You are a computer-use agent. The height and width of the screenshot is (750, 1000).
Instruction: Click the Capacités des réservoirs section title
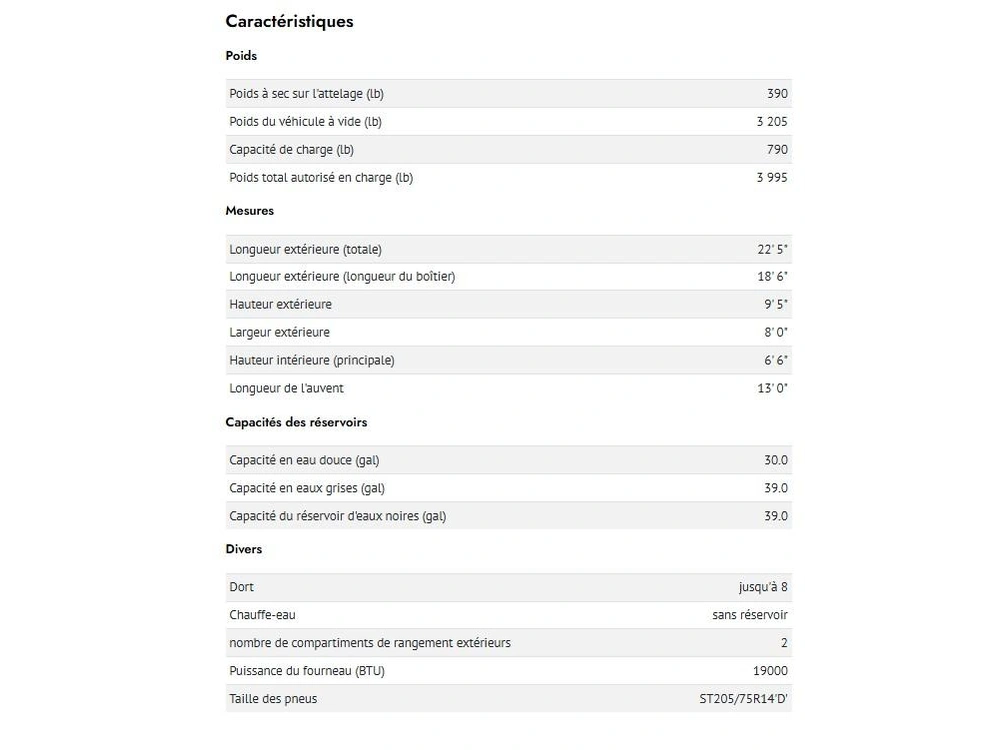296,422
